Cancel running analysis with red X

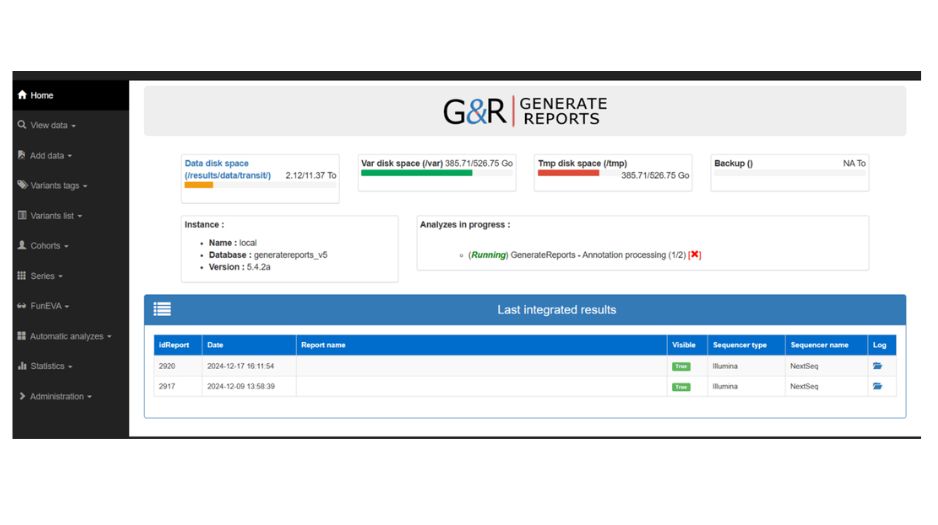click(x=695, y=255)
